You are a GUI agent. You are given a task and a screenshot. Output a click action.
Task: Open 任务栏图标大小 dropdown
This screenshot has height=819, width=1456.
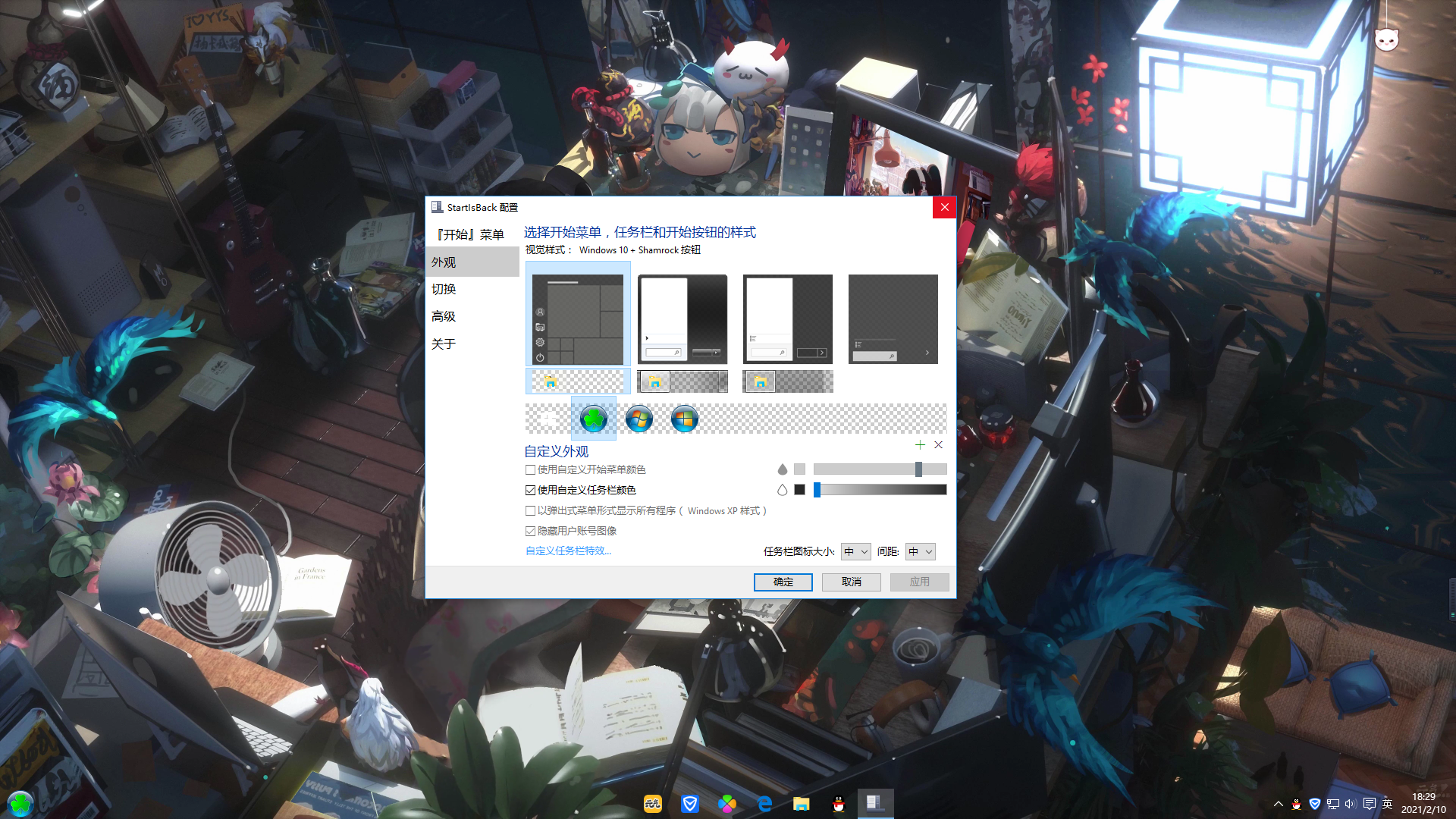pos(855,552)
